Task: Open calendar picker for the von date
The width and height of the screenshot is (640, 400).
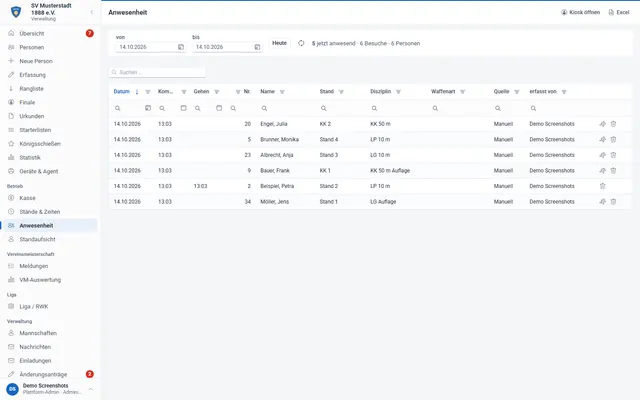Action: 181,47
